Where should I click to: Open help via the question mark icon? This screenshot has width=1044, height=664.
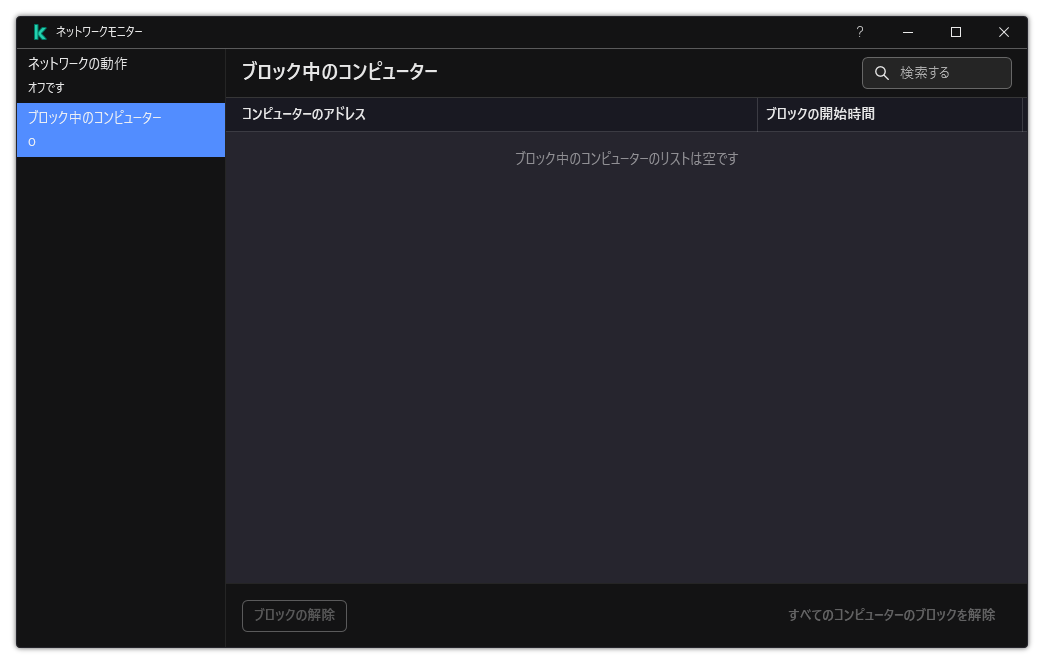point(859,32)
